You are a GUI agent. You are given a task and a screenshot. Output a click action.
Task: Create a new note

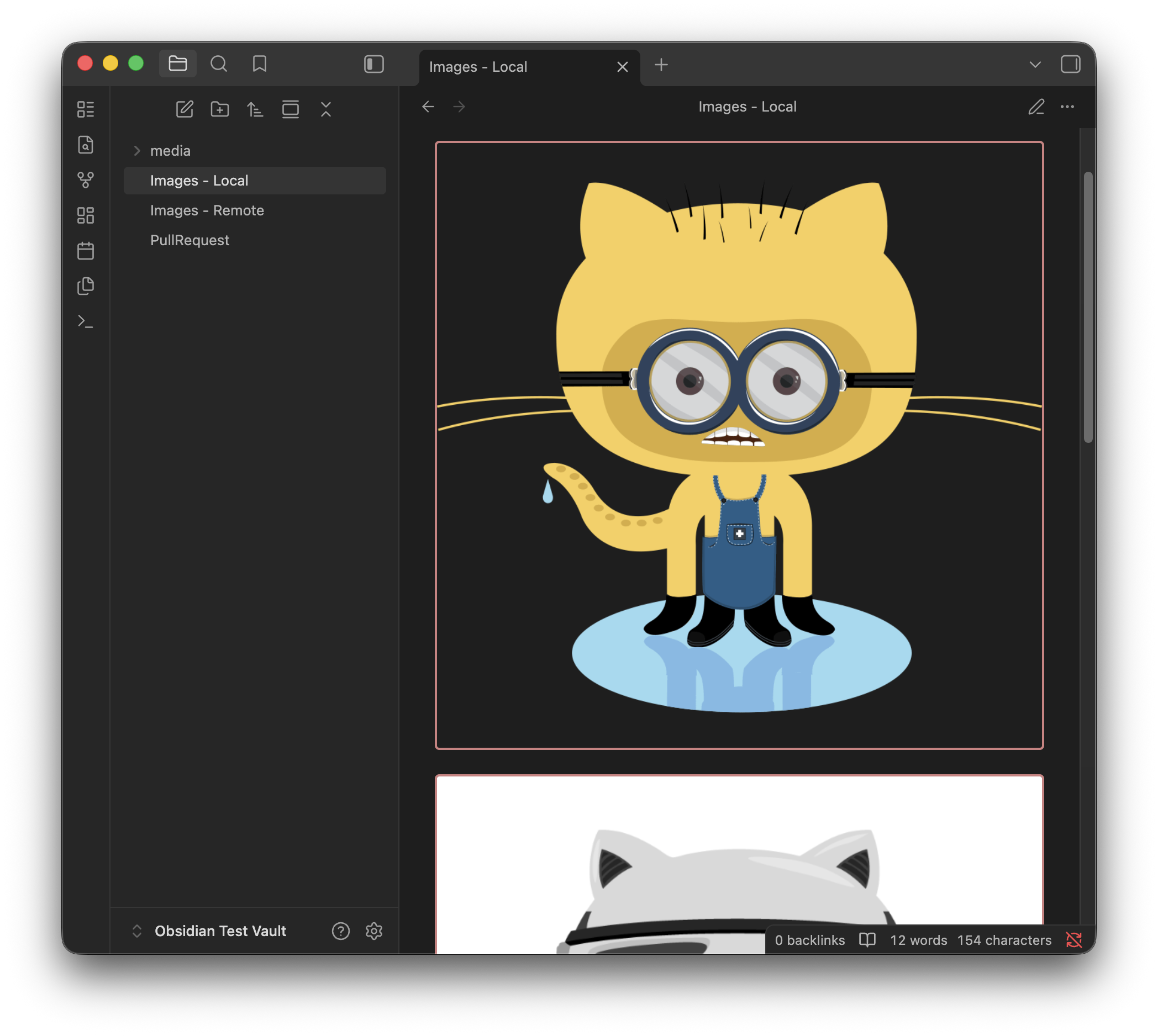pos(185,109)
